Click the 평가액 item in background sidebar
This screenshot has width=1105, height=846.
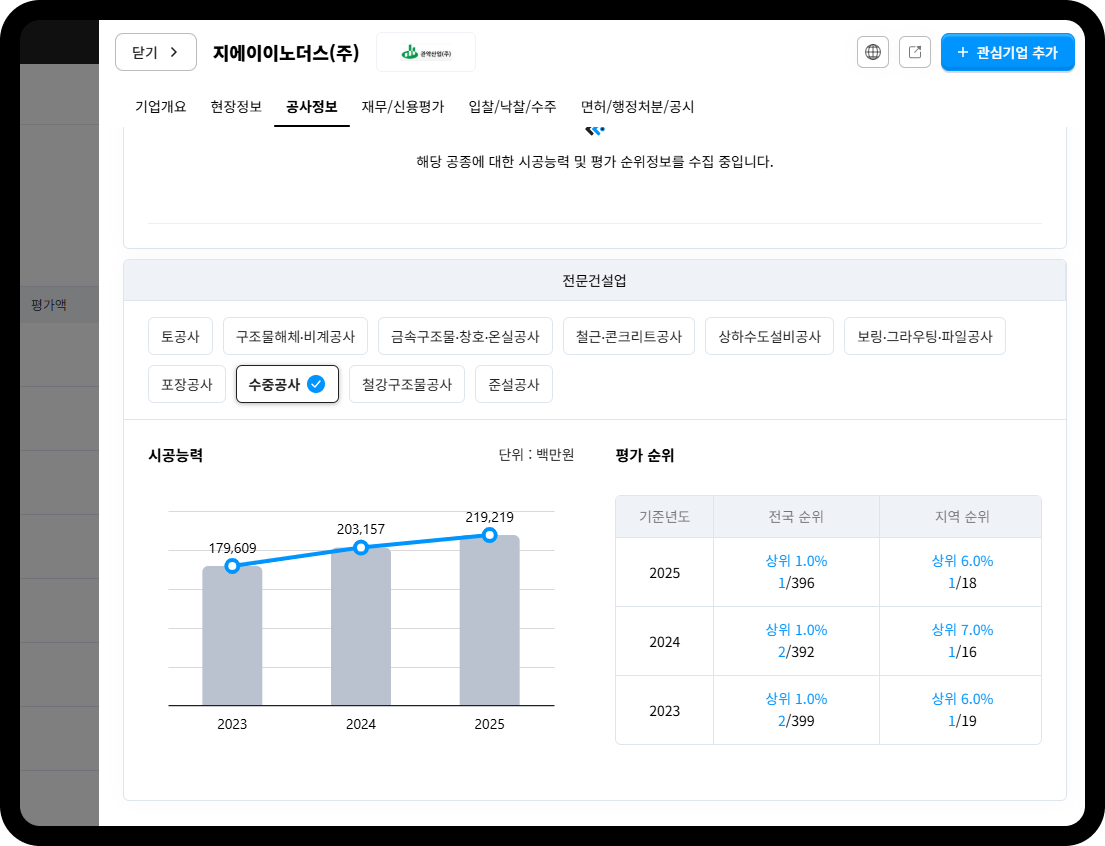49,305
